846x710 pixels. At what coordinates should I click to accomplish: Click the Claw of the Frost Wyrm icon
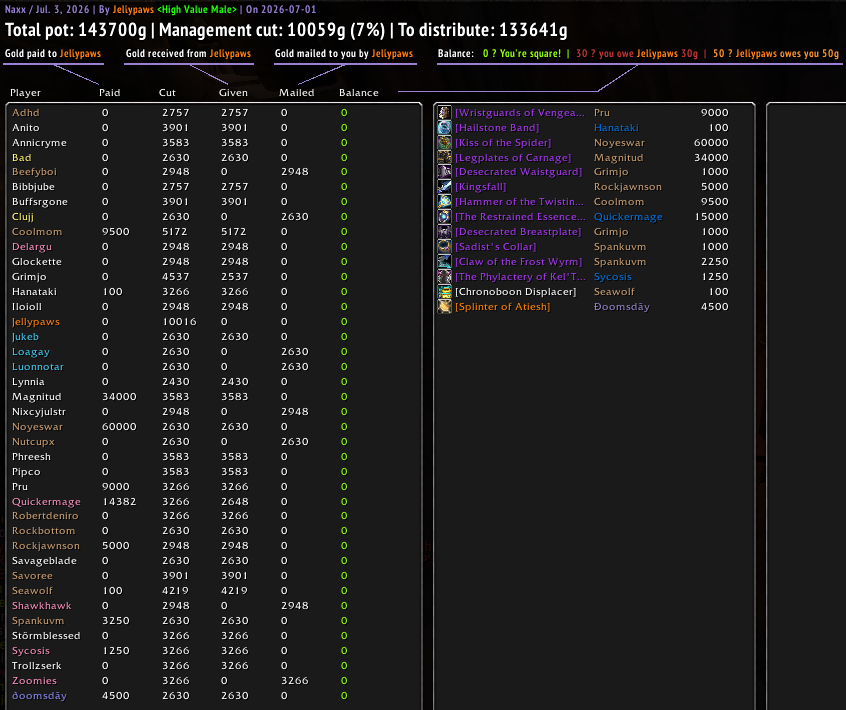click(x=444, y=262)
